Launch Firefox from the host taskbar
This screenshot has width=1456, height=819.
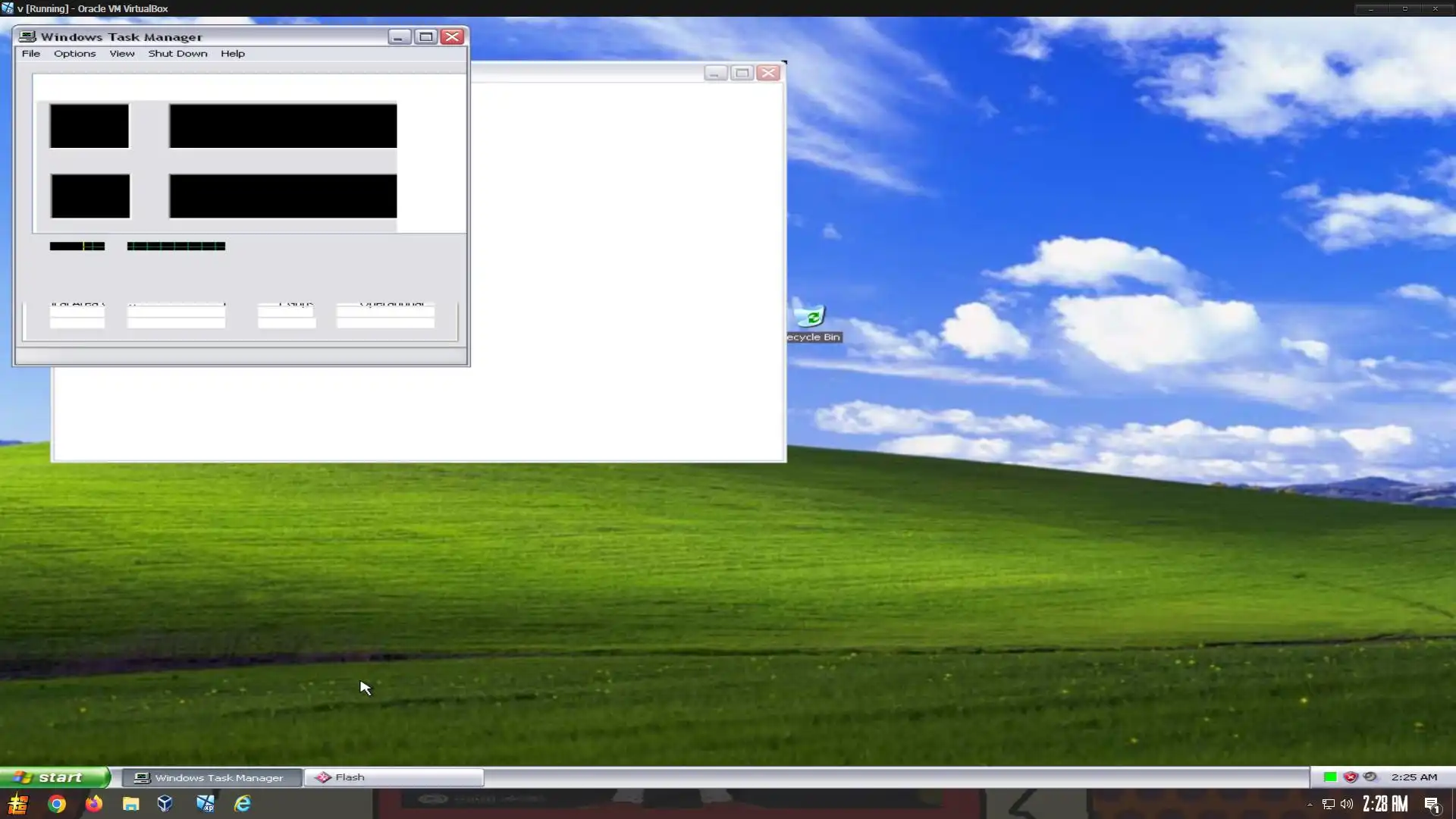click(93, 804)
